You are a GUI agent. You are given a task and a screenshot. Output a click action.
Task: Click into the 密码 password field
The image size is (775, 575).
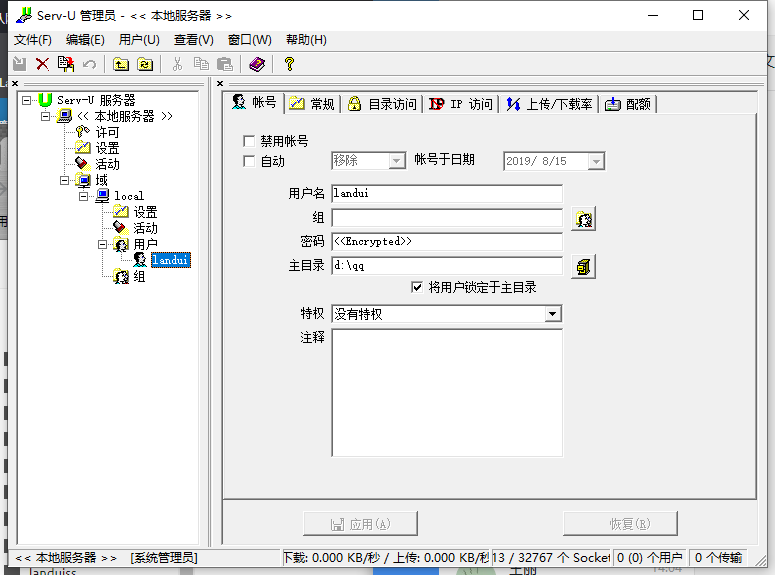(x=447, y=241)
